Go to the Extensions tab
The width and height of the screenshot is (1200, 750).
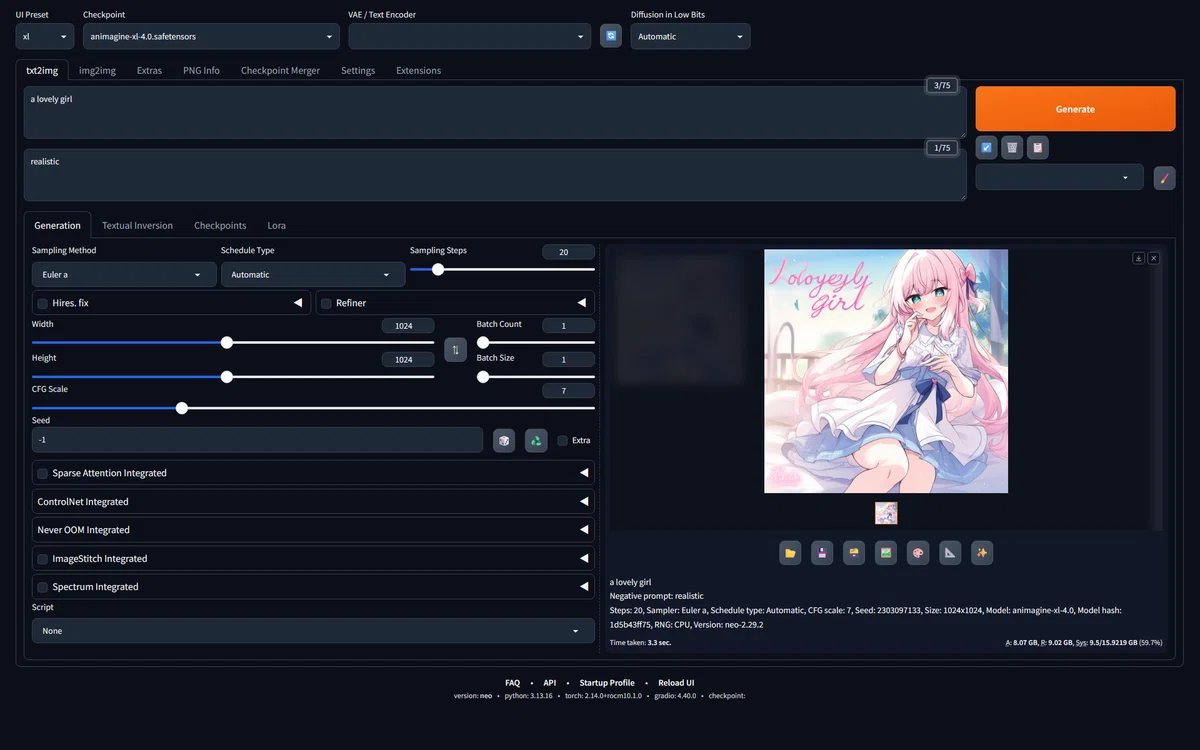coord(418,70)
